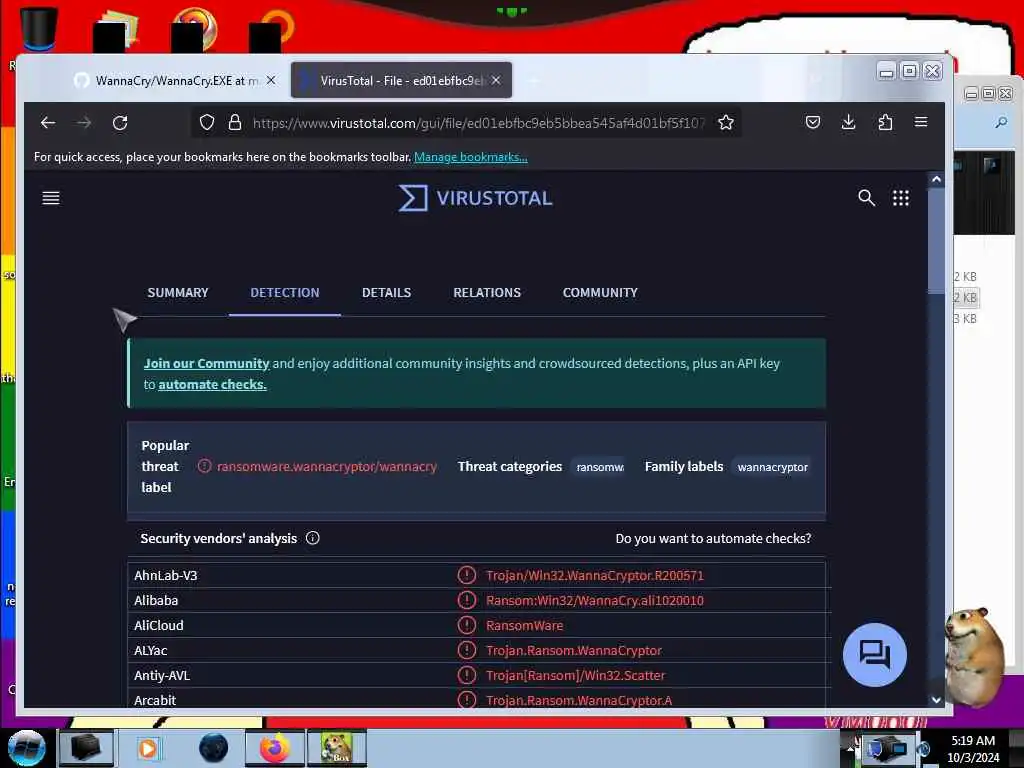This screenshot has width=1024, height=768.
Task: Open the SUMMARY tab
Action: coord(178,293)
